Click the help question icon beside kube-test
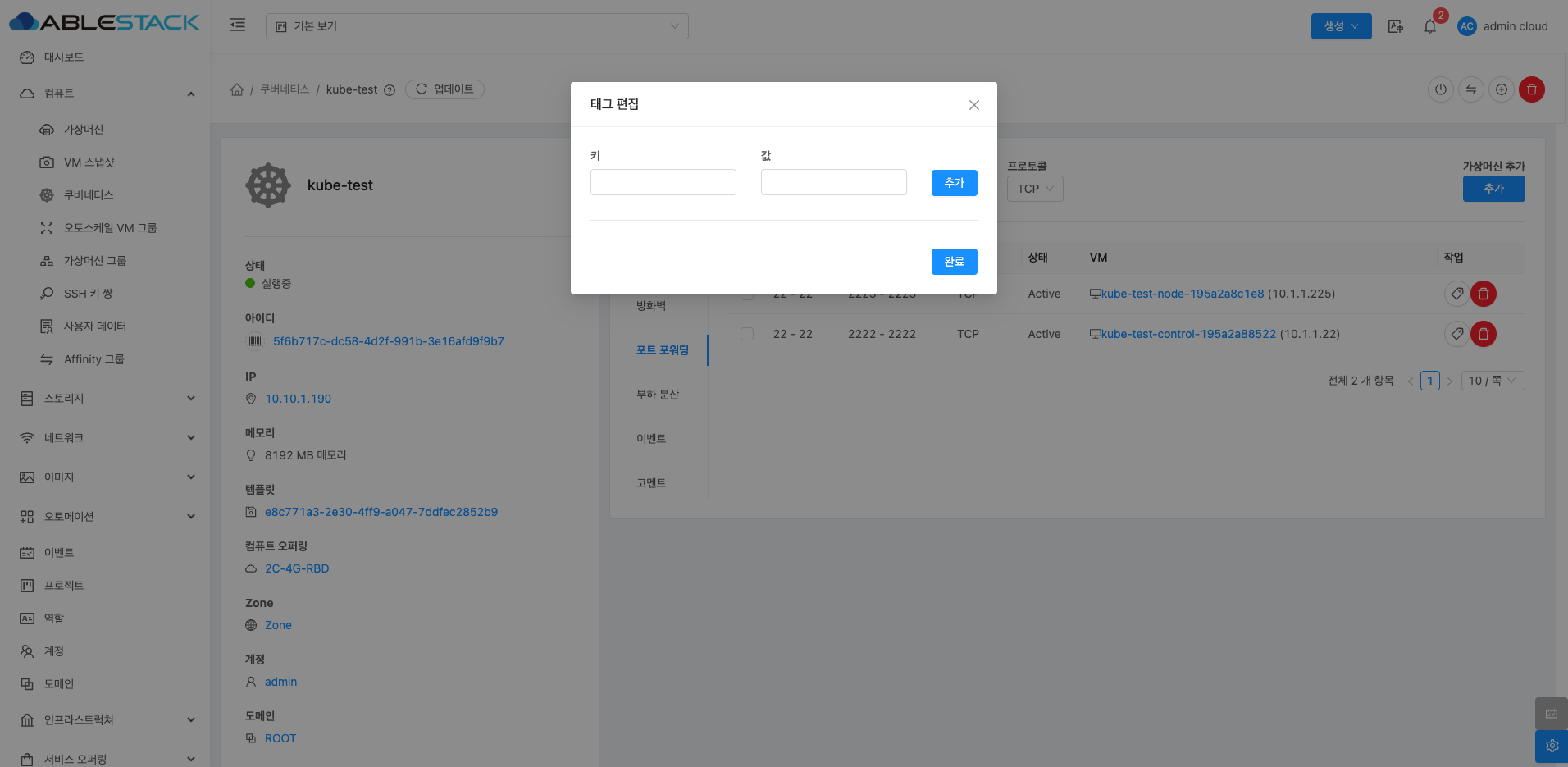 (390, 90)
